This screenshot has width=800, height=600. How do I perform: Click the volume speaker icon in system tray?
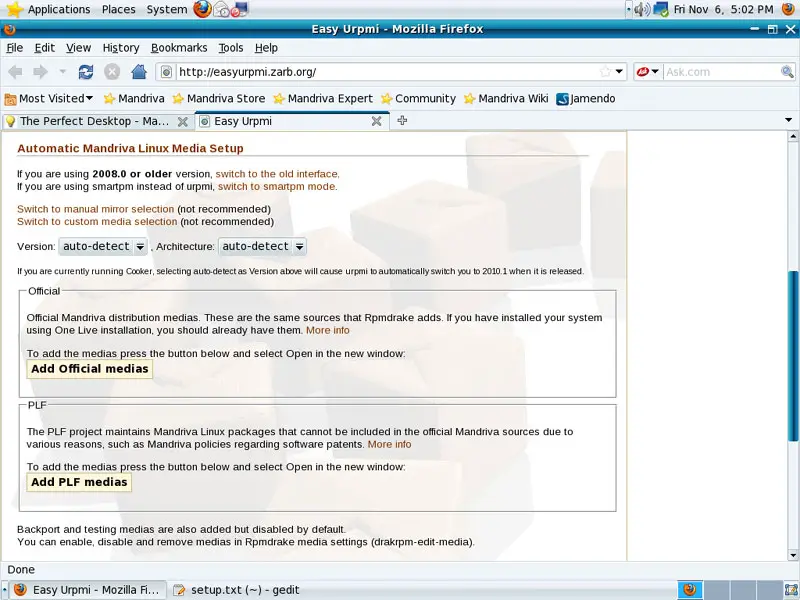[642, 9]
